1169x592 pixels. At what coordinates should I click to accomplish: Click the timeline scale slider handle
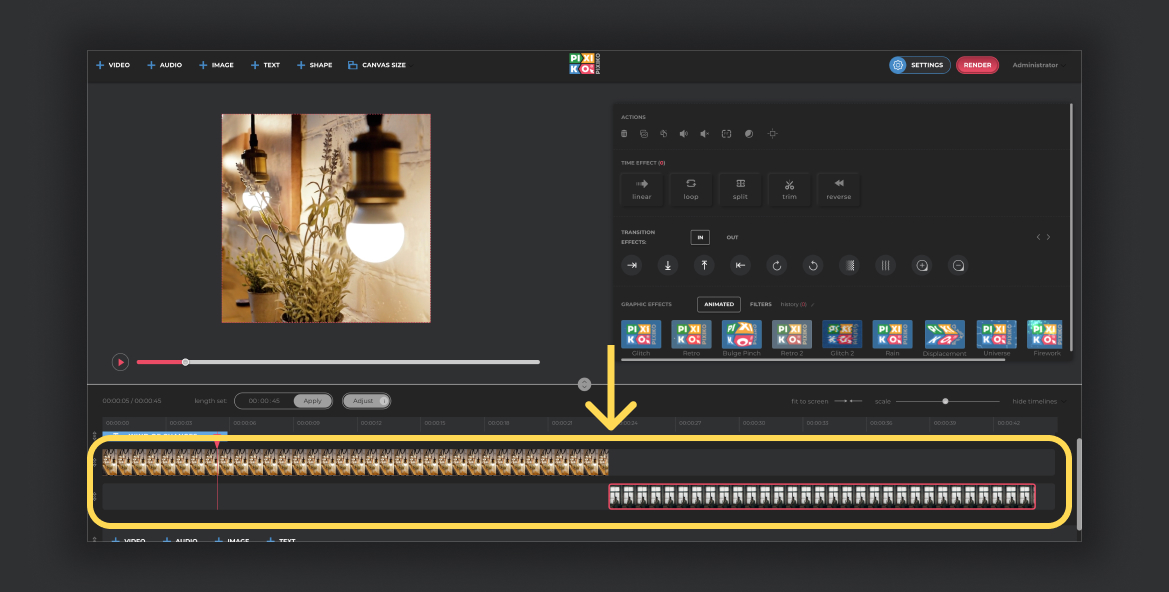(945, 401)
